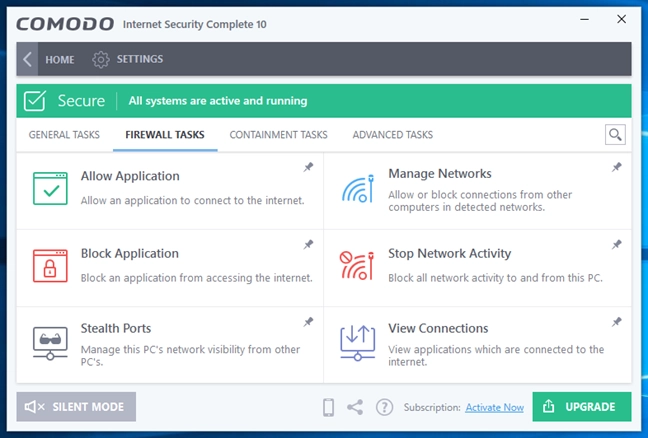
Task: Click the Stop Network Activity red icon
Action: click(357, 266)
